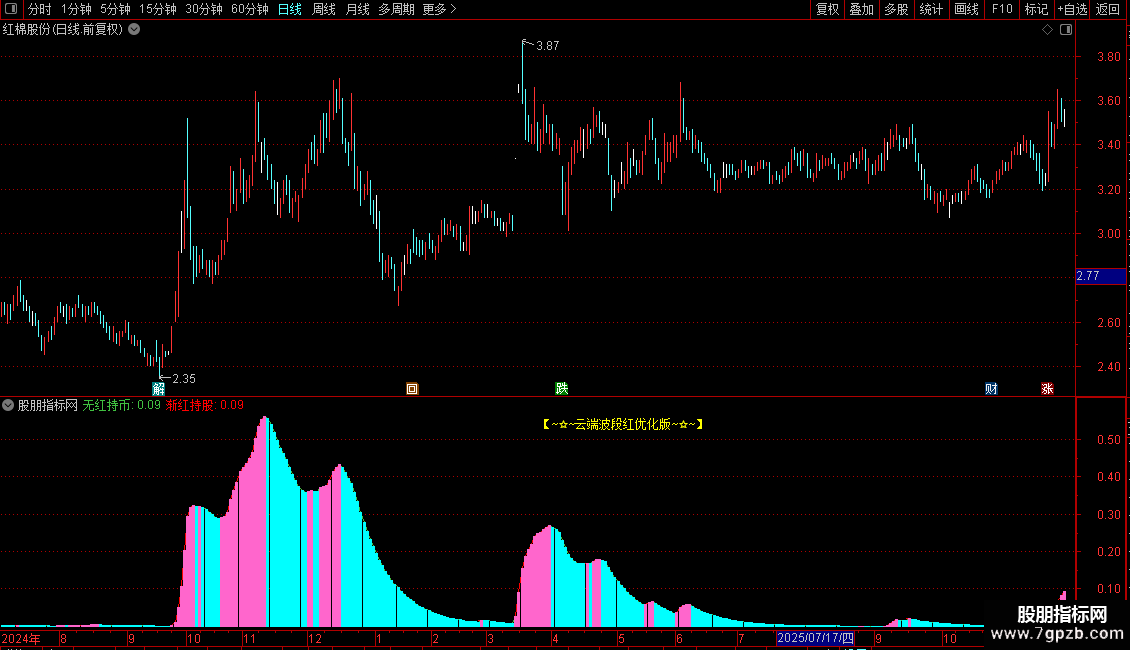Image resolution: width=1130 pixels, height=650 pixels.
Task: Open dropdown beside 红棉股份 chart title
Action: (x=134, y=30)
